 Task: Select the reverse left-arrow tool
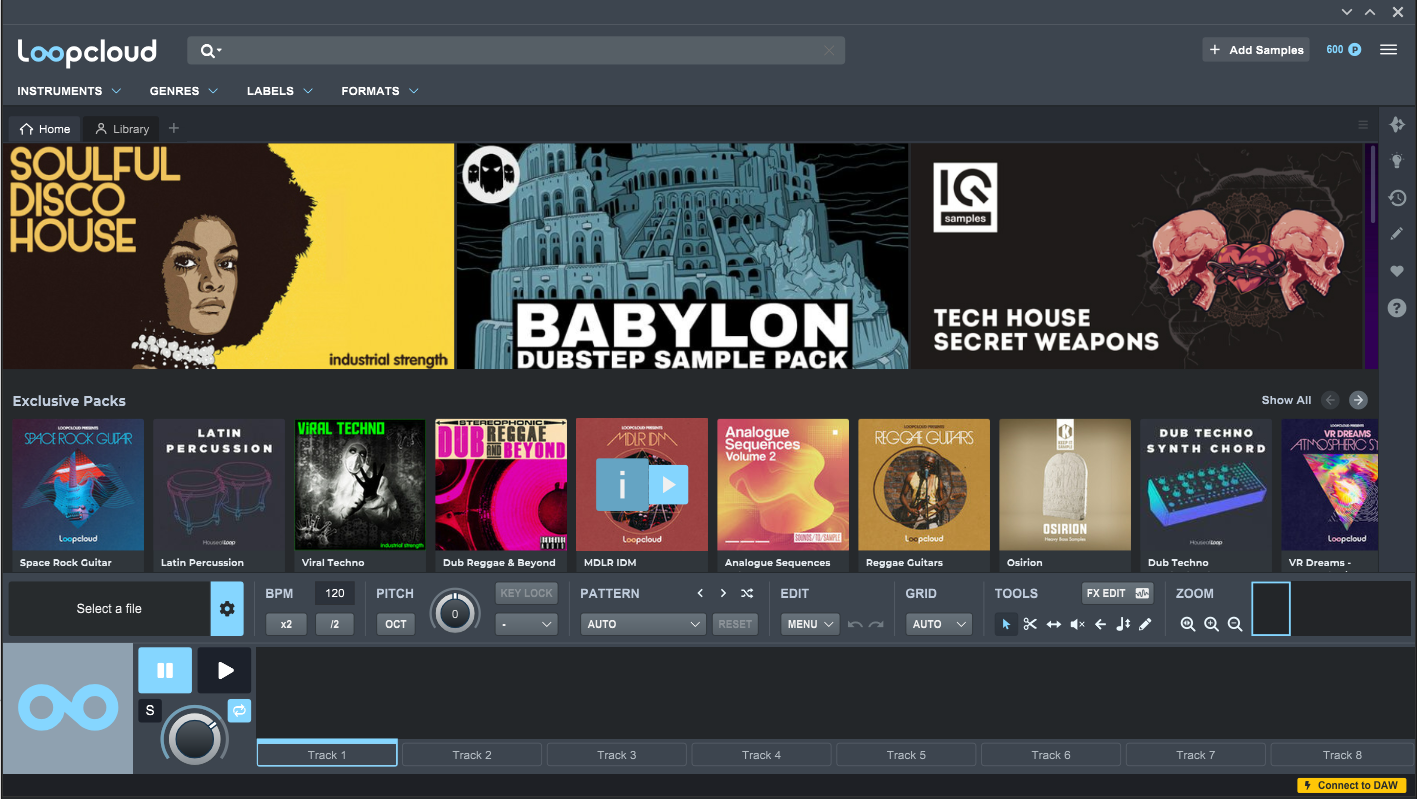1100,624
